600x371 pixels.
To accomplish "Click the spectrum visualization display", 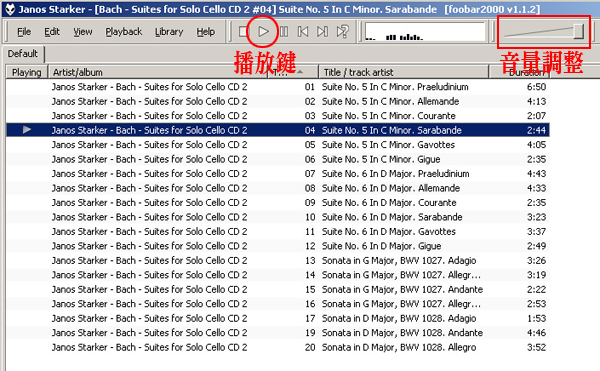I will 425,32.
